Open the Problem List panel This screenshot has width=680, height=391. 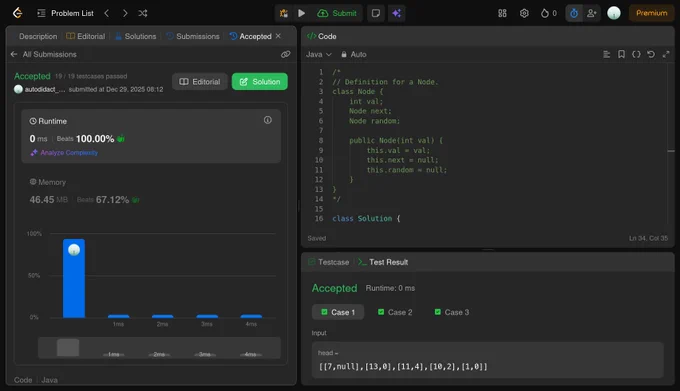65,13
